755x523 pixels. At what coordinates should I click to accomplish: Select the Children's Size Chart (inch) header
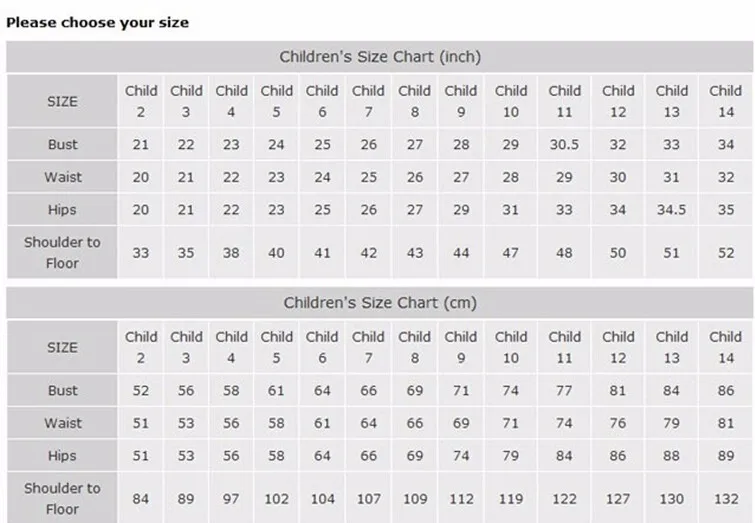(x=380, y=57)
